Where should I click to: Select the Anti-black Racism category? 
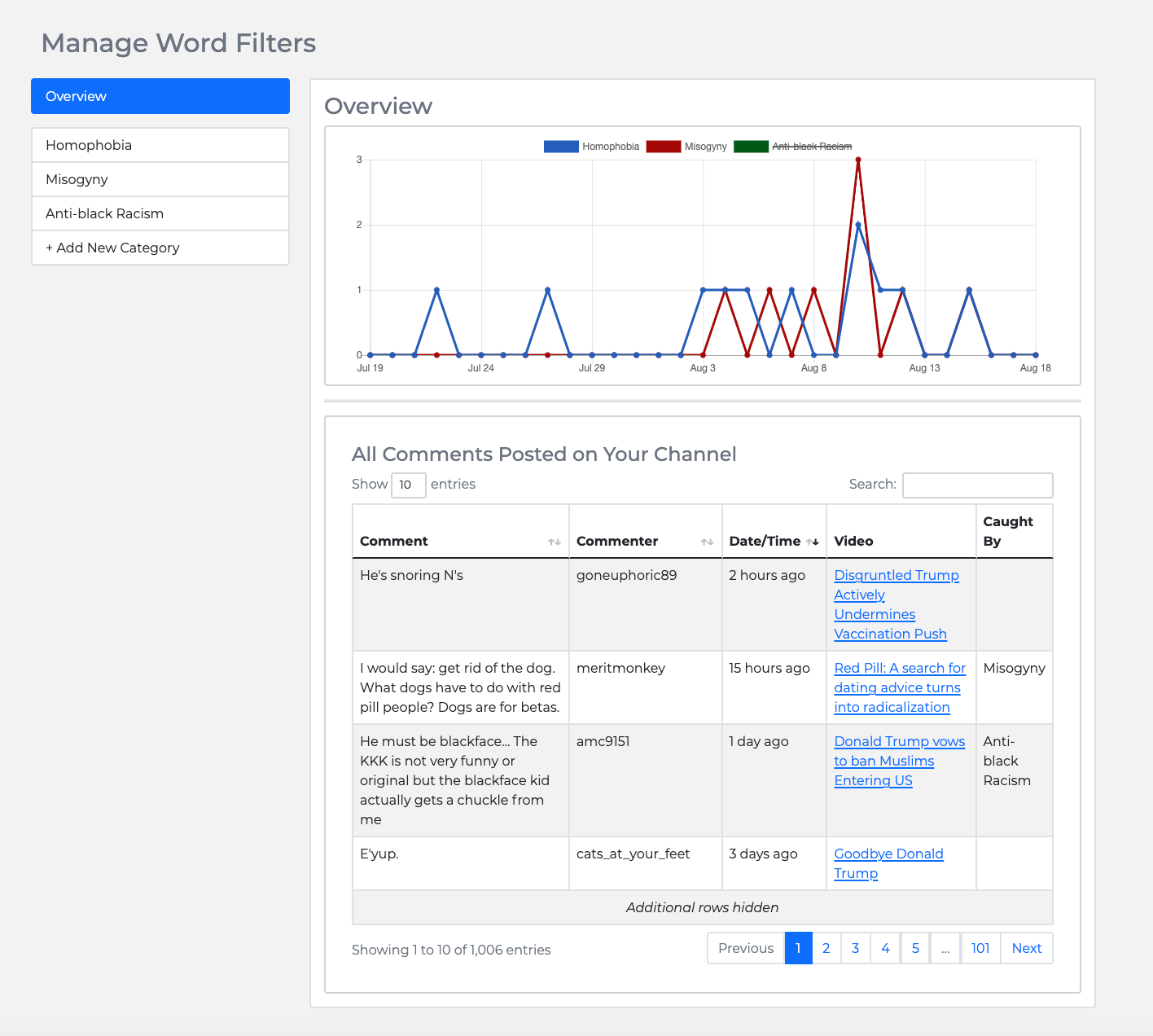(160, 213)
